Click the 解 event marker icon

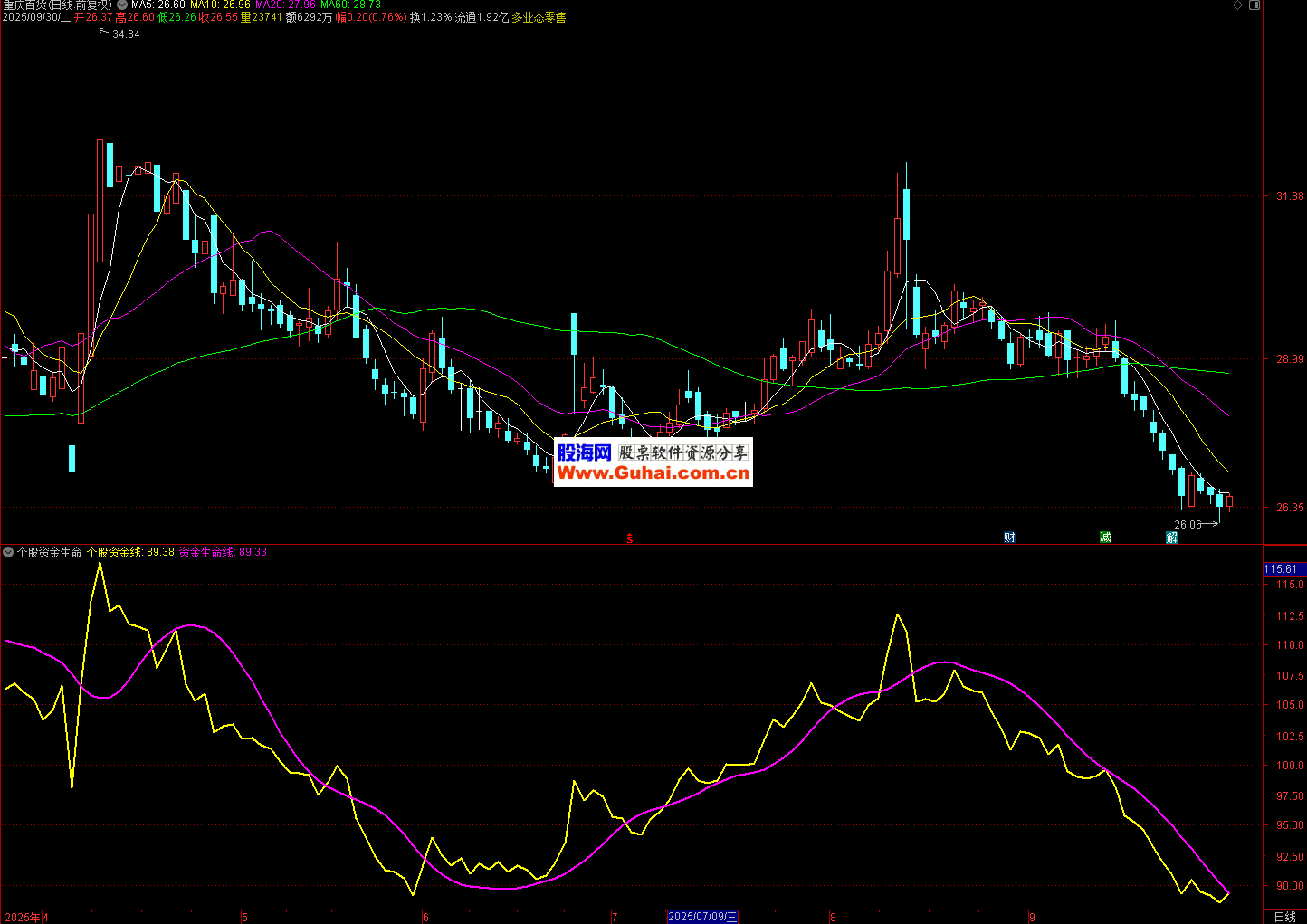[1172, 538]
